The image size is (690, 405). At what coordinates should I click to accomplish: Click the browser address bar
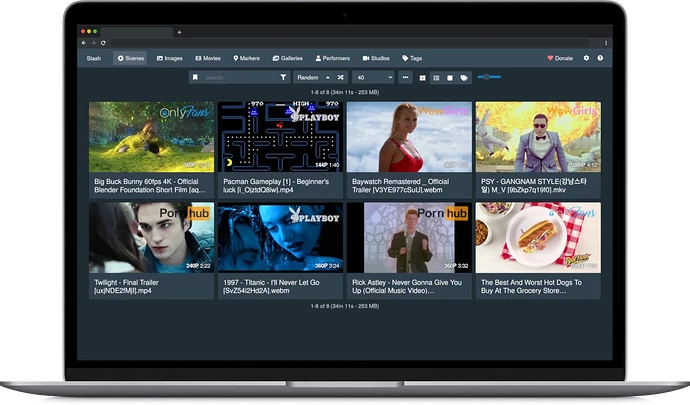coord(350,43)
